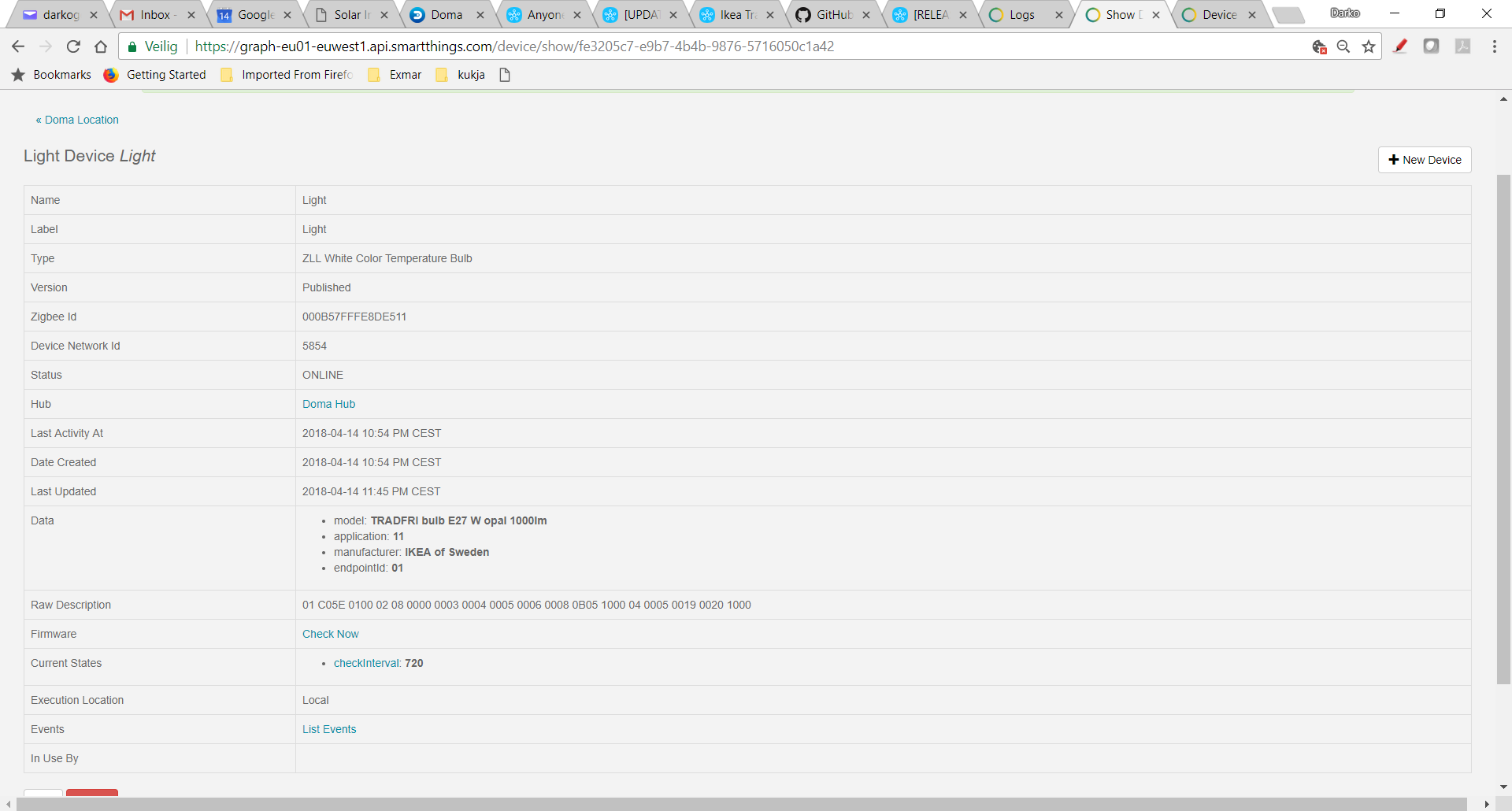Click the red pen extension icon
The width and height of the screenshot is (1512, 811).
[1400, 46]
